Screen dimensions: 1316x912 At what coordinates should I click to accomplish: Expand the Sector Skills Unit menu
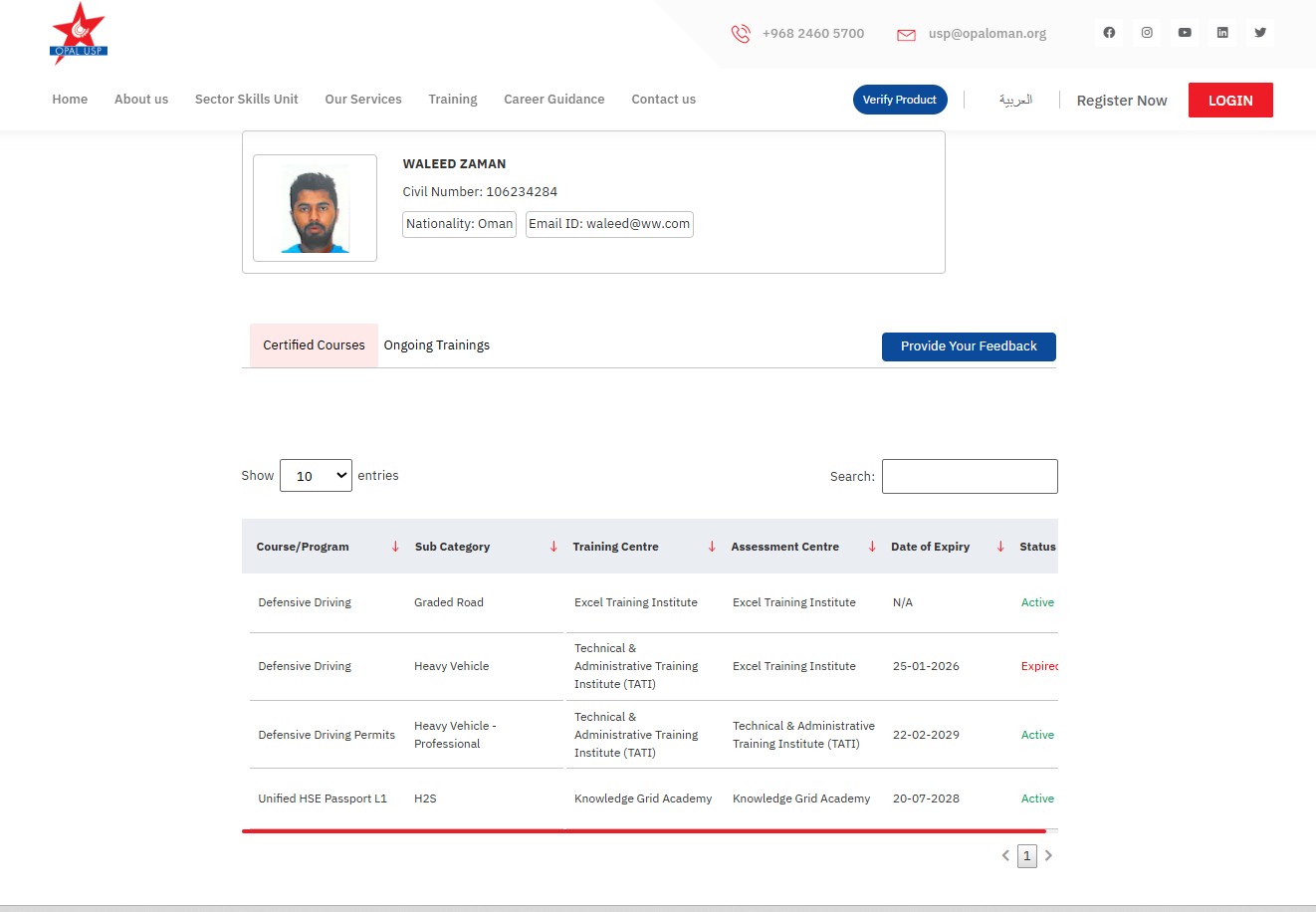click(246, 100)
